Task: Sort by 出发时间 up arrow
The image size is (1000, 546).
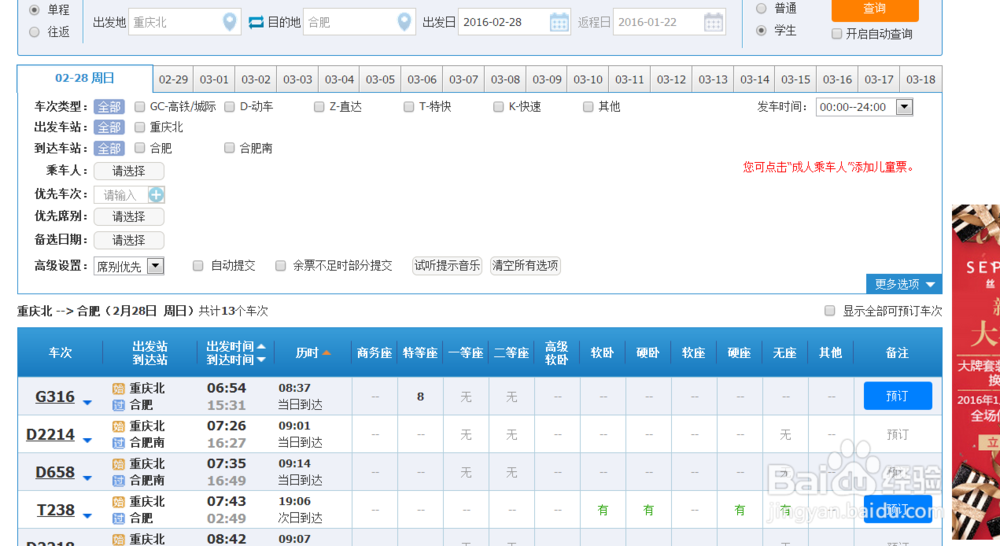Action: tap(261, 346)
